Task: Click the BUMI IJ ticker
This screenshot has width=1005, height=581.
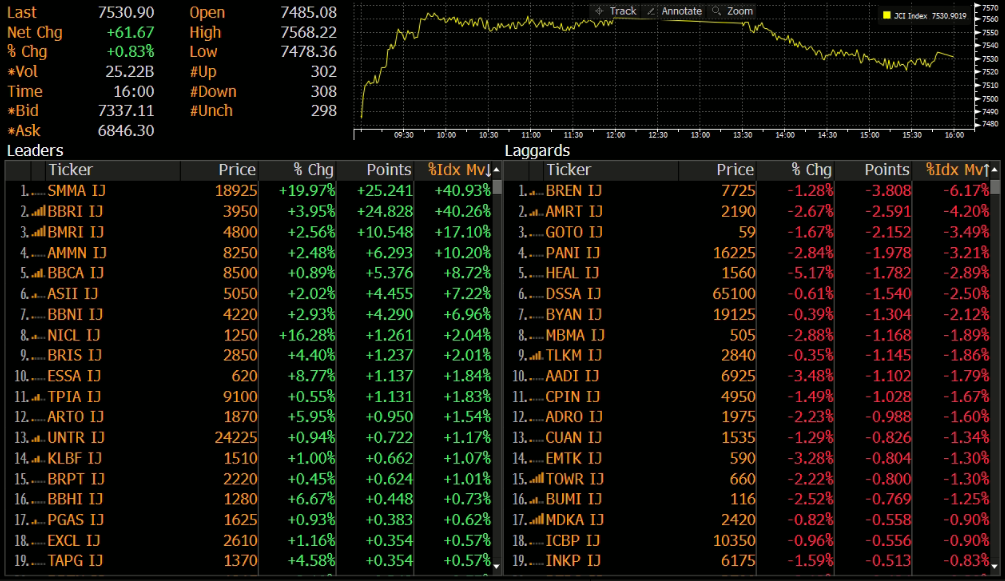Action: pyautogui.click(x=574, y=499)
